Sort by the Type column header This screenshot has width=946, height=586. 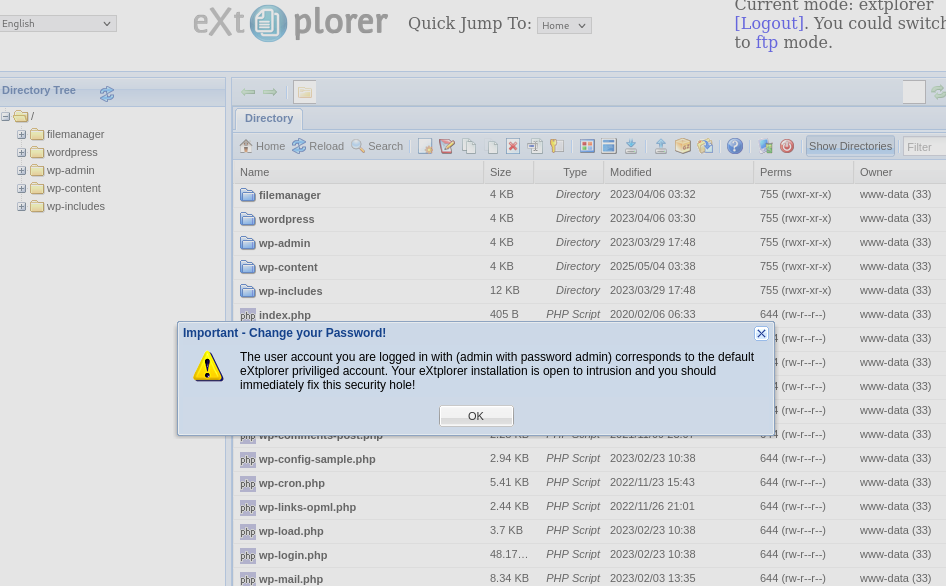coord(568,172)
